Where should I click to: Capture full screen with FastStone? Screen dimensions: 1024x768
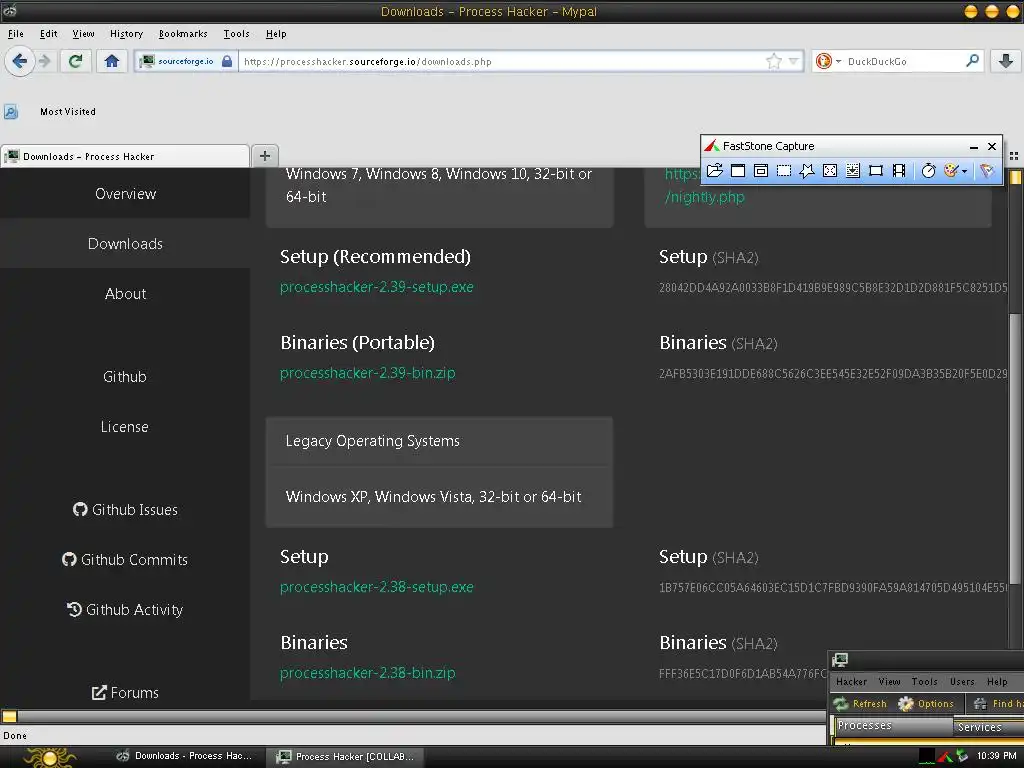tap(830, 170)
